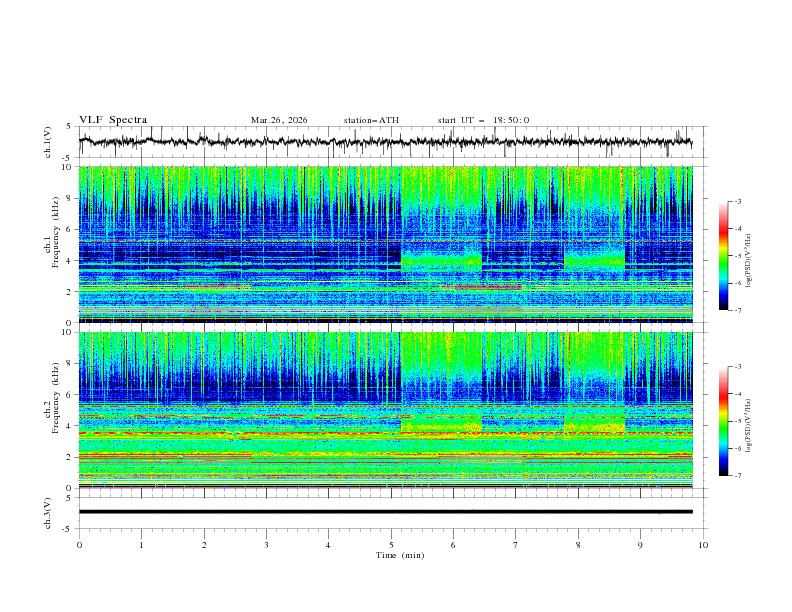Click the ch.1 'Frequency (kHz)' axis label

tap(58, 233)
